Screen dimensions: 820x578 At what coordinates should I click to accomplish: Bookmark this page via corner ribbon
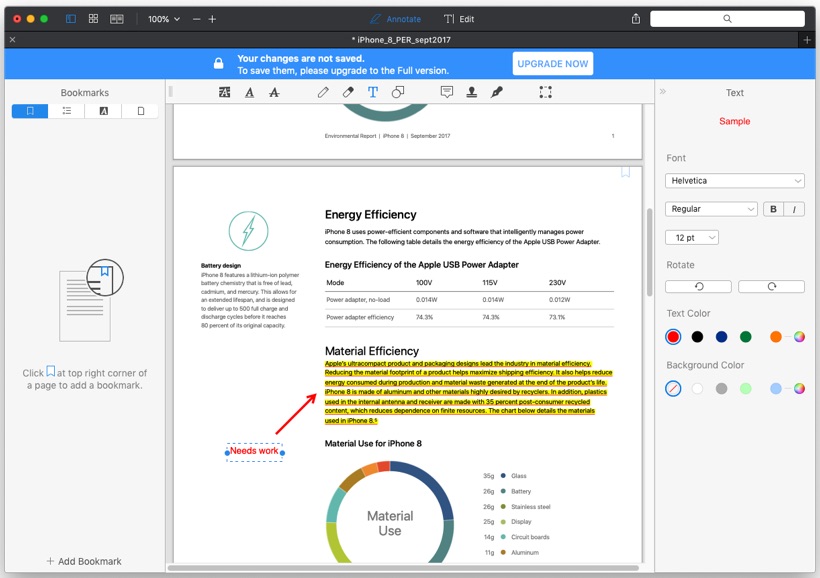coord(625,172)
